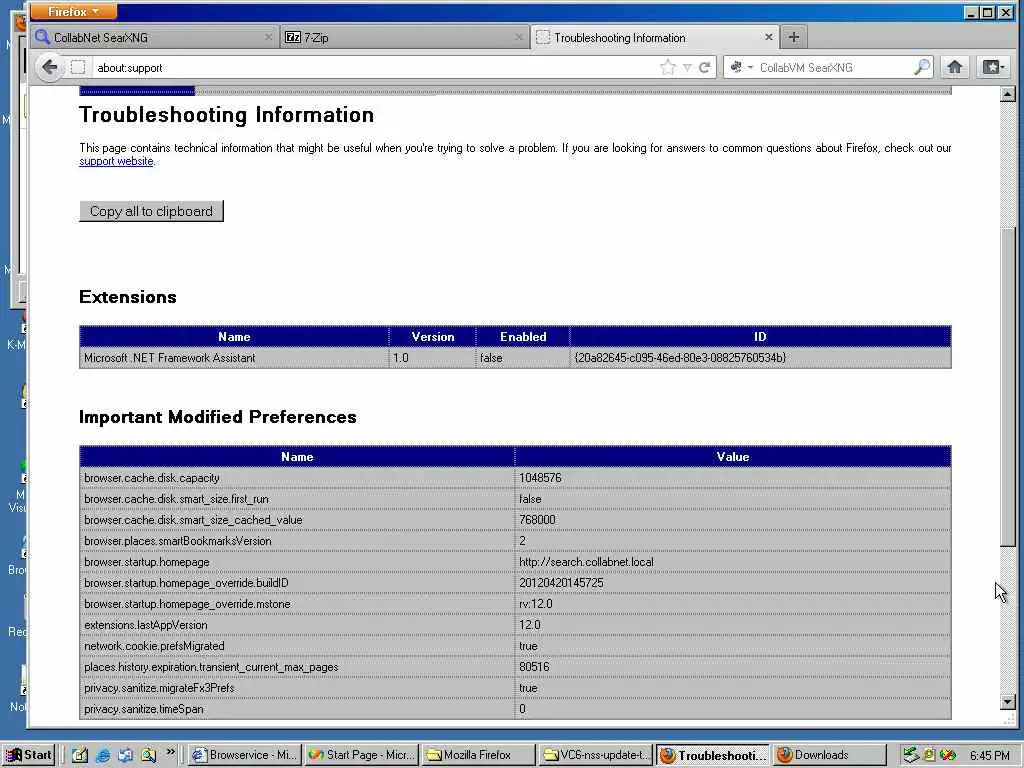Select the browser.cache.disk.capacity preference name
The image size is (1024, 768).
point(152,478)
